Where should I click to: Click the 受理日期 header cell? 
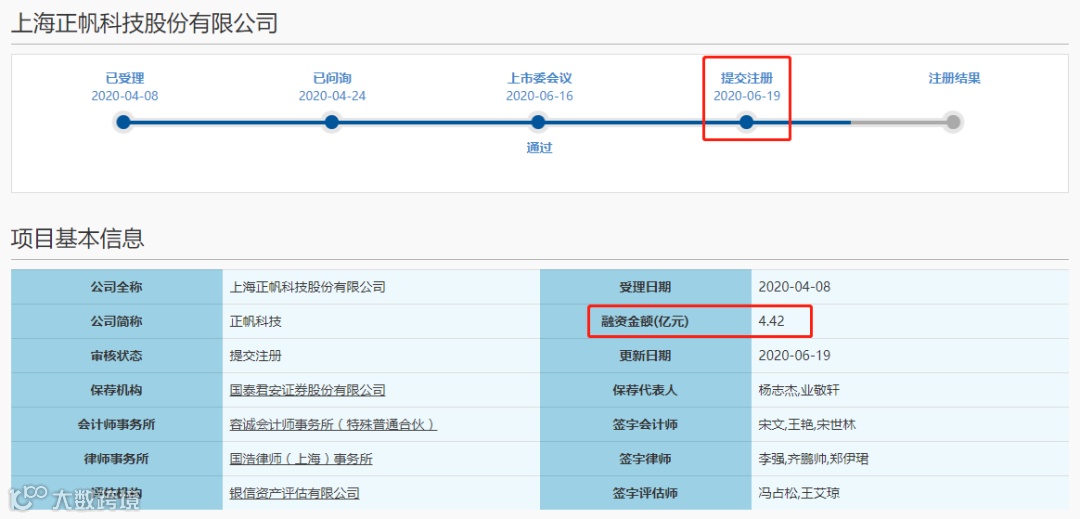[x=645, y=287]
